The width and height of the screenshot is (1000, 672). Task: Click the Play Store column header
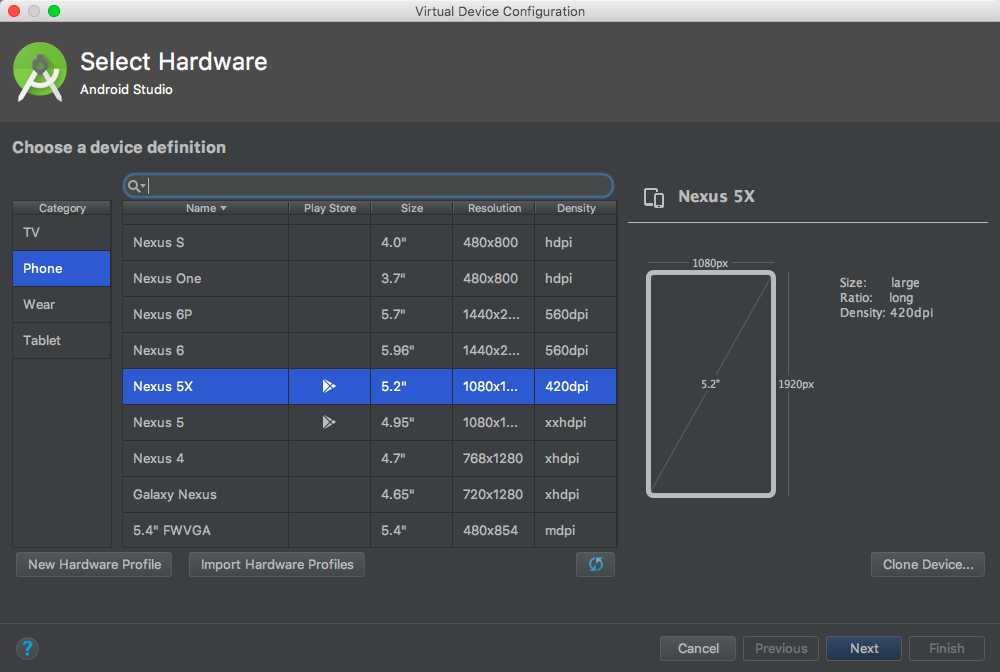click(330, 208)
